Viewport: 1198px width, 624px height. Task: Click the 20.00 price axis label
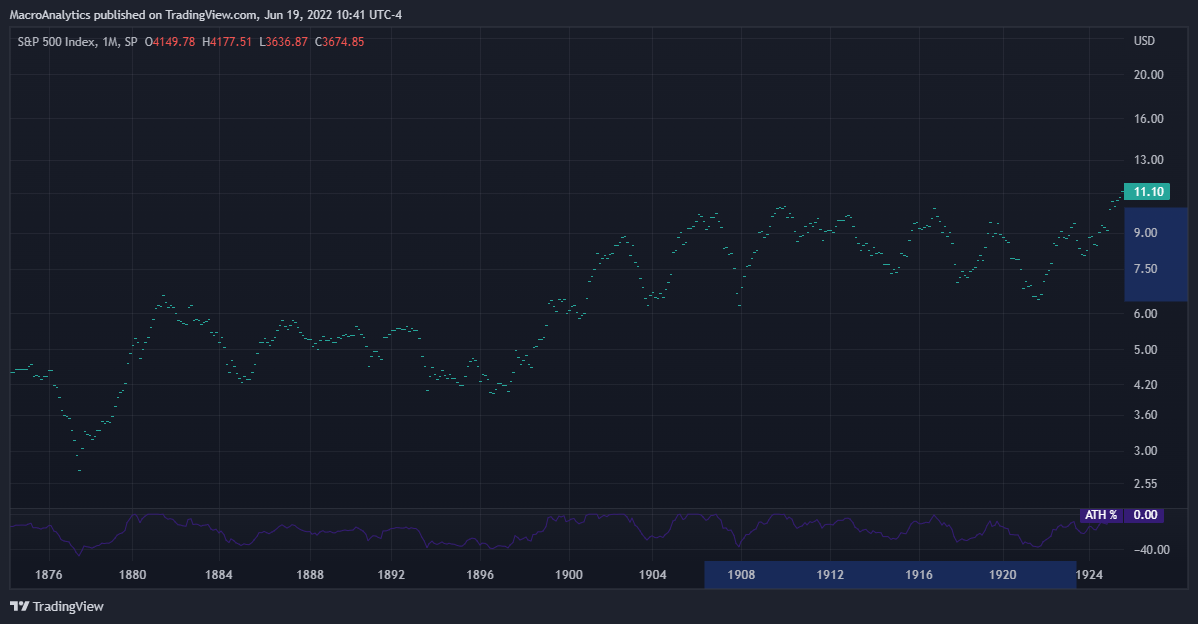point(1148,75)
